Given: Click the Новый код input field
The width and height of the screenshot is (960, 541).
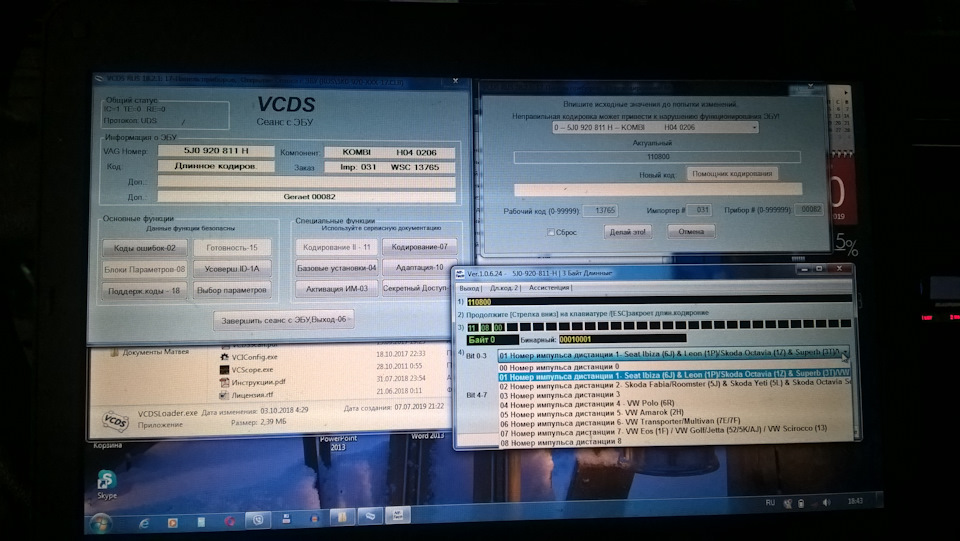Looking at the screenshot, I should click(658, 190).
